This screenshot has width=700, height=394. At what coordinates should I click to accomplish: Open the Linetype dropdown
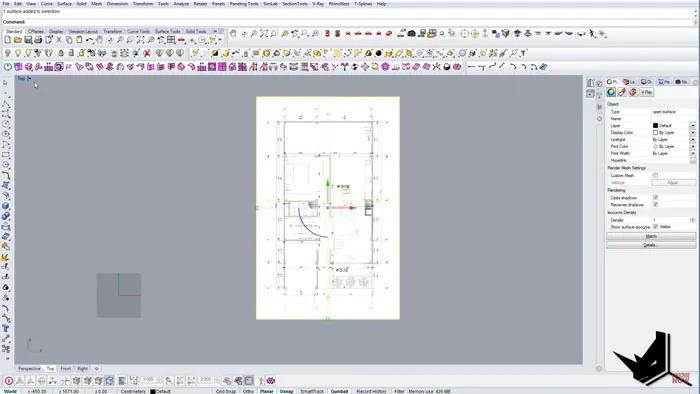pyautogui.click(x=692, y=140)
